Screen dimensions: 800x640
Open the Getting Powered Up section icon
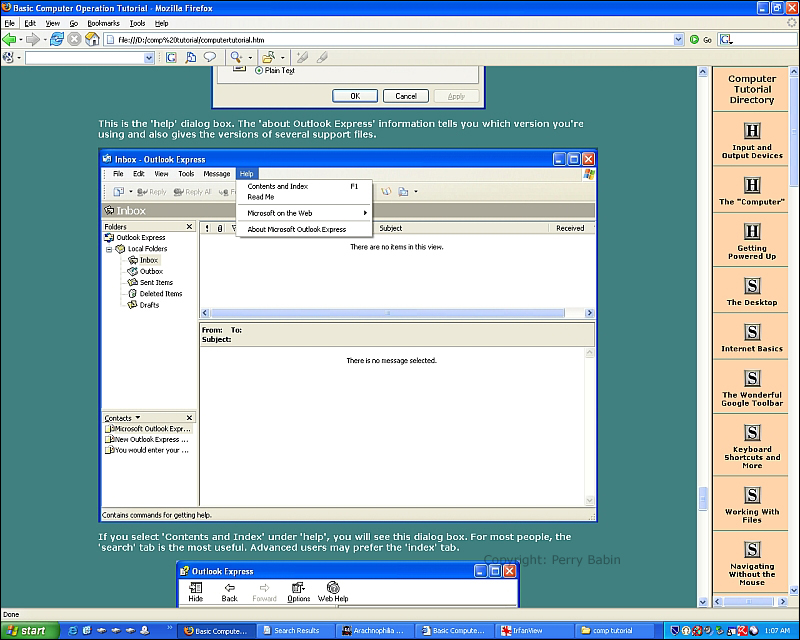pyautogui.click(x=752, y=231)
